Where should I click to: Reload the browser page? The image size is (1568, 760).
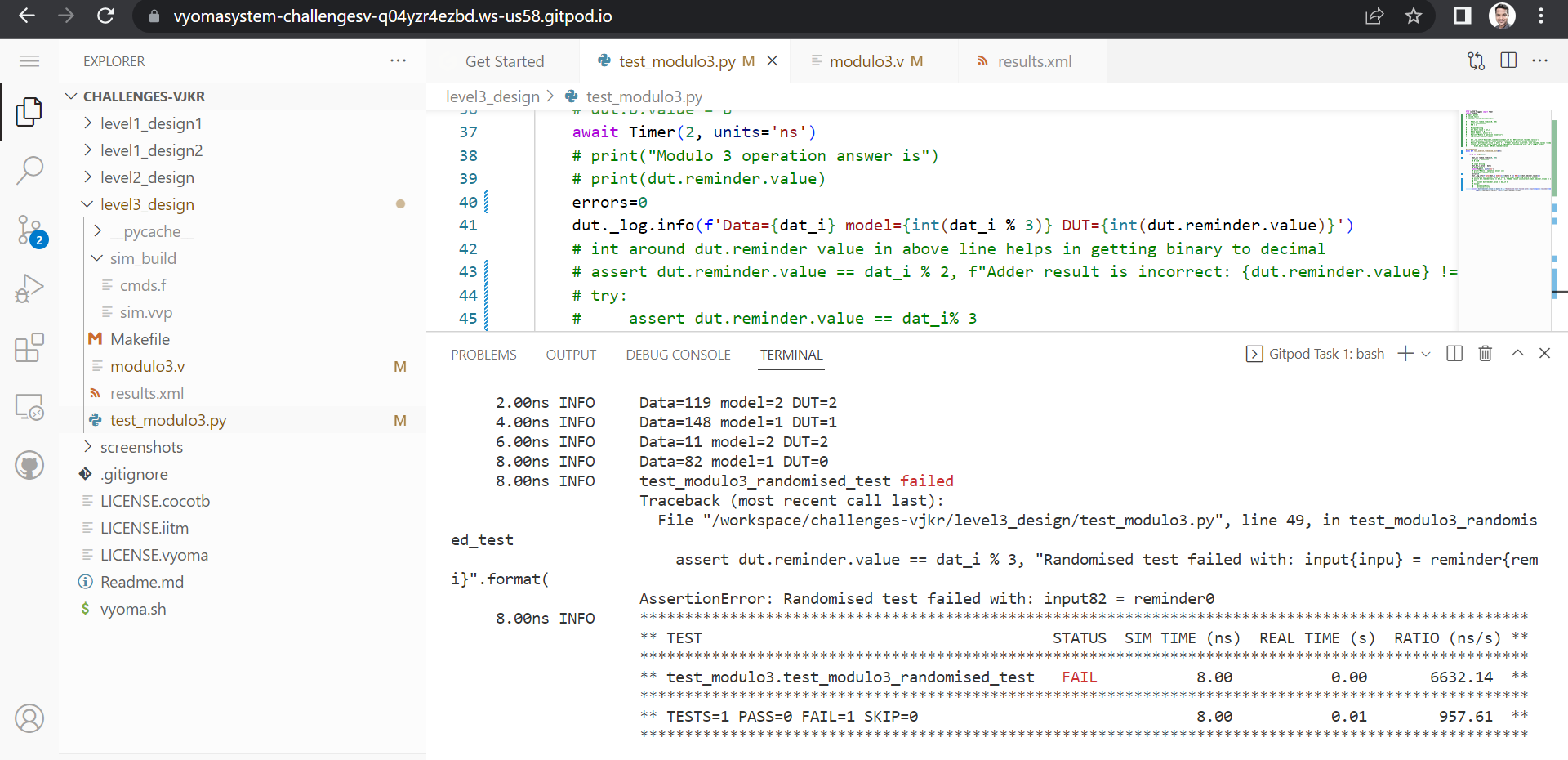tap(105, 16)
